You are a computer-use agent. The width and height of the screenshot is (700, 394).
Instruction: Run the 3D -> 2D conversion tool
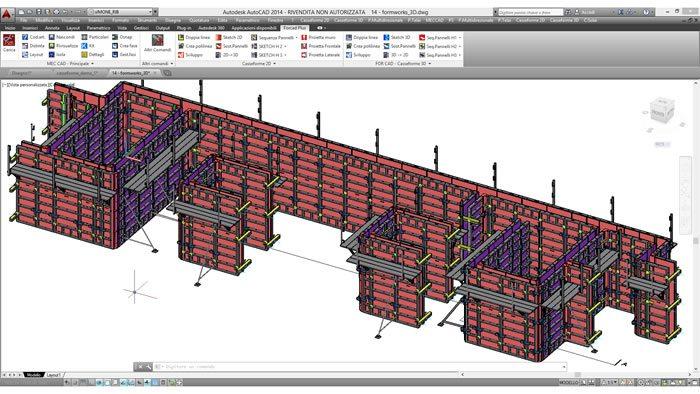pos(396,55)
